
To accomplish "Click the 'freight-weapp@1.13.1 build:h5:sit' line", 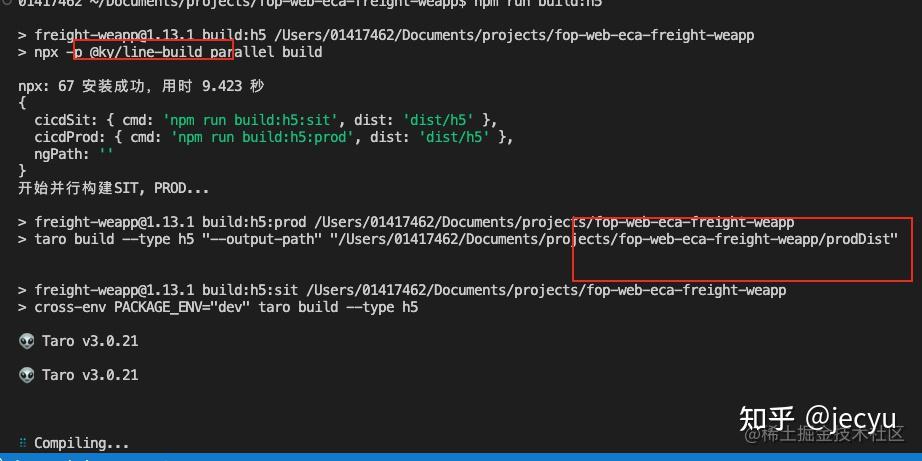I will 402,290.
